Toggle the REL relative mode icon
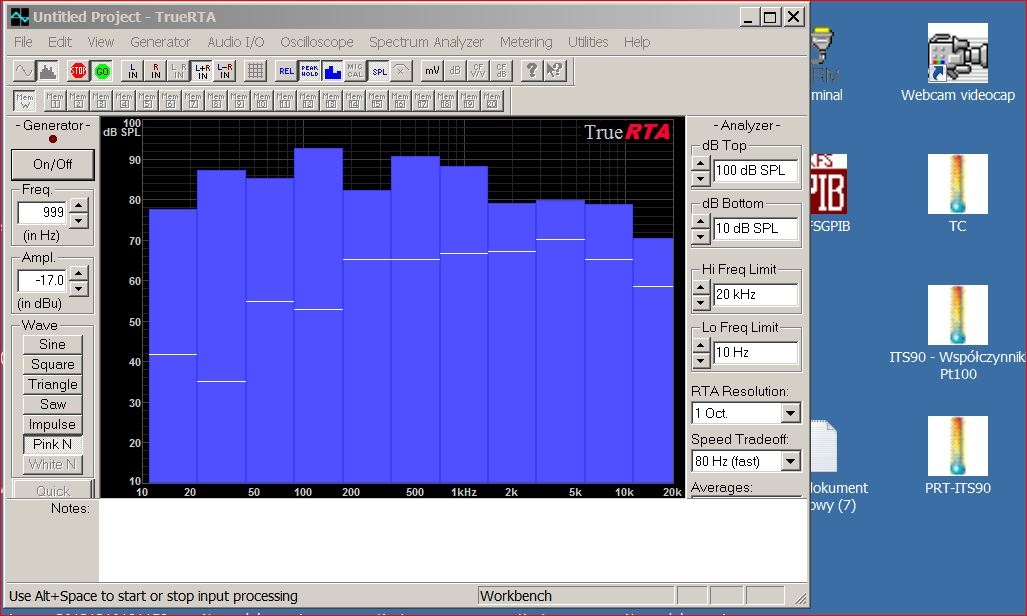1027x616 pixels. click(286, 71)
